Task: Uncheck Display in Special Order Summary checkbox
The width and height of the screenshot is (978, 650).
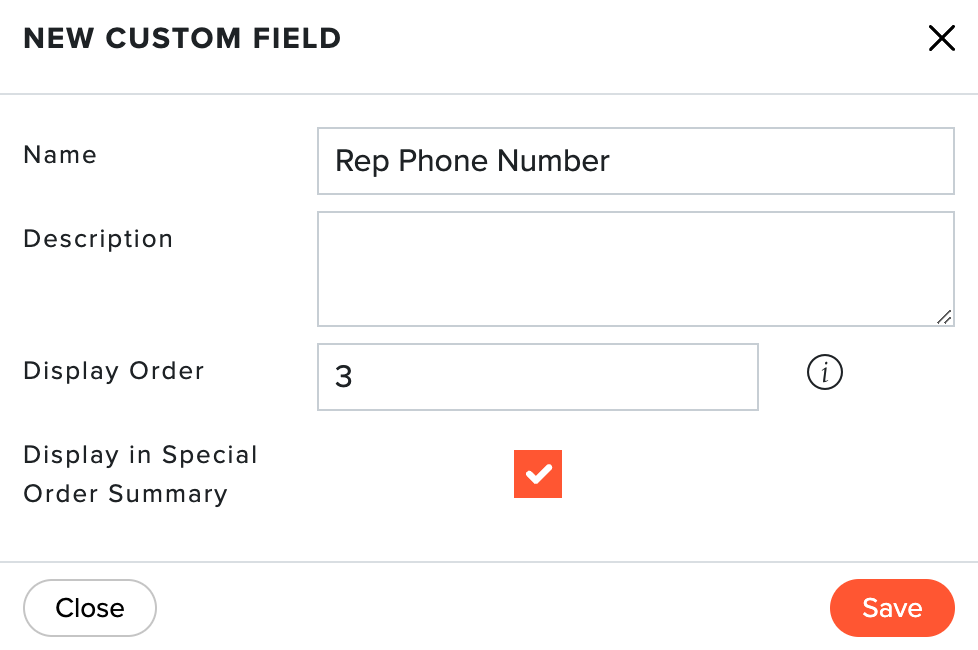Action: (x=538, y=474)
